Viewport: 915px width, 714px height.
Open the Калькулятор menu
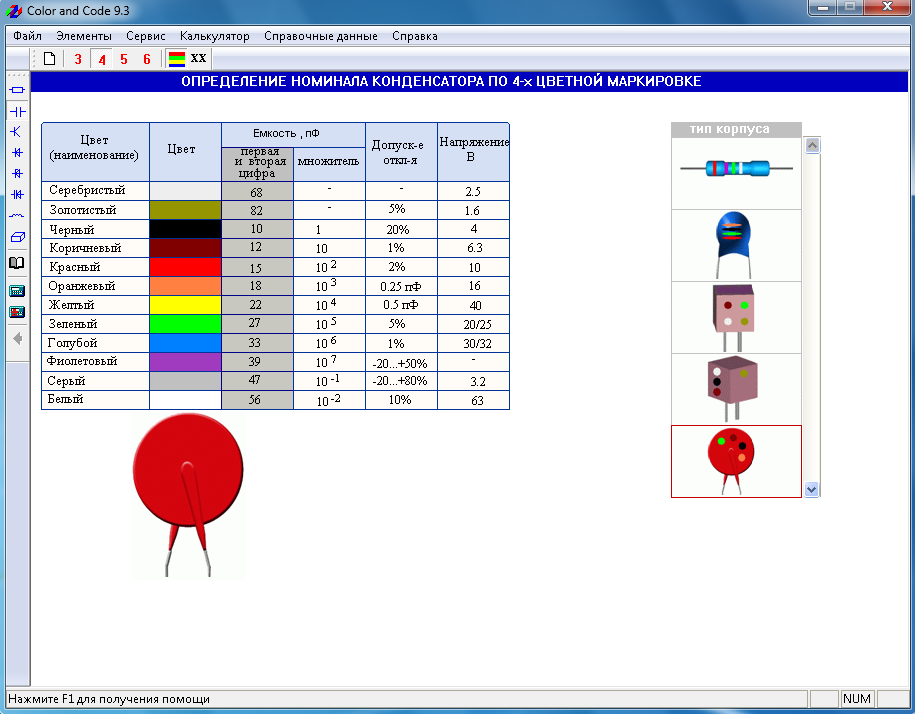point(215,36)
